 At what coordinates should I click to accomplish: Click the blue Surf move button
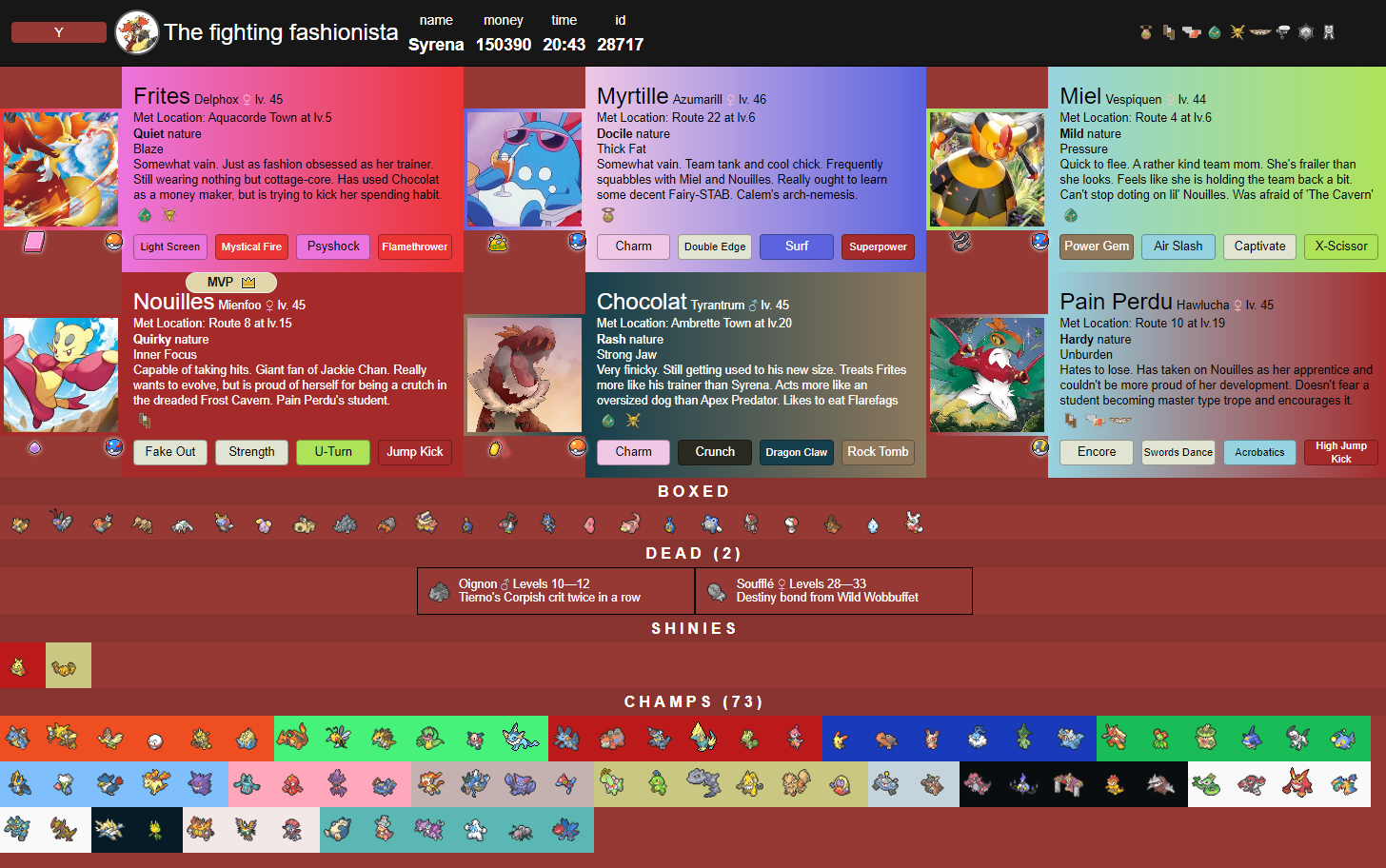pos(797,247)
